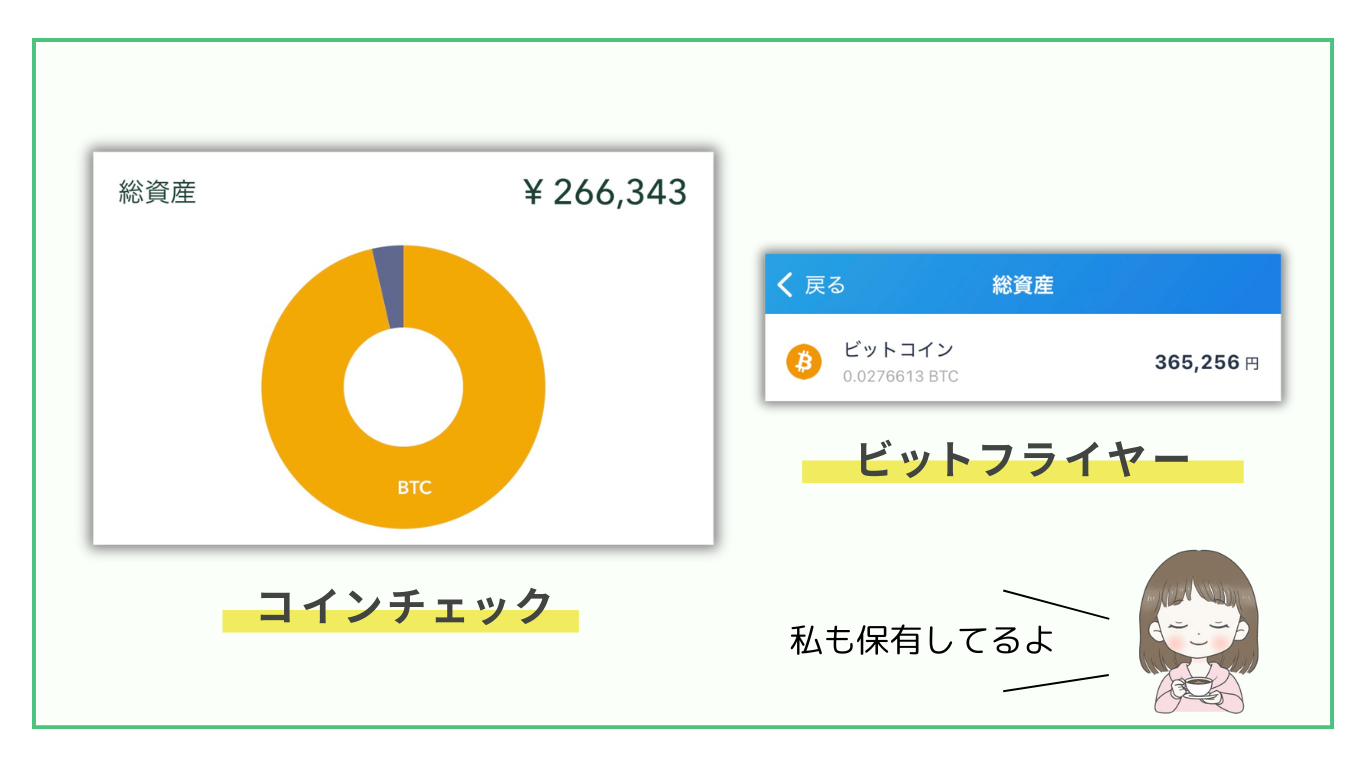This screenshot has width=1366, height=768.
Task: Click the orange Bitcoin logo icon
Action: click(803, 361)
